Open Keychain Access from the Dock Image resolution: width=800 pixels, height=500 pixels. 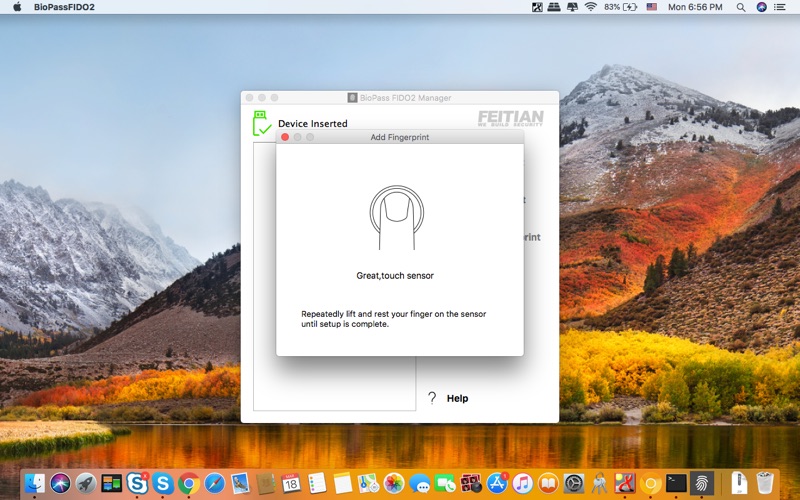click(599, 483)
